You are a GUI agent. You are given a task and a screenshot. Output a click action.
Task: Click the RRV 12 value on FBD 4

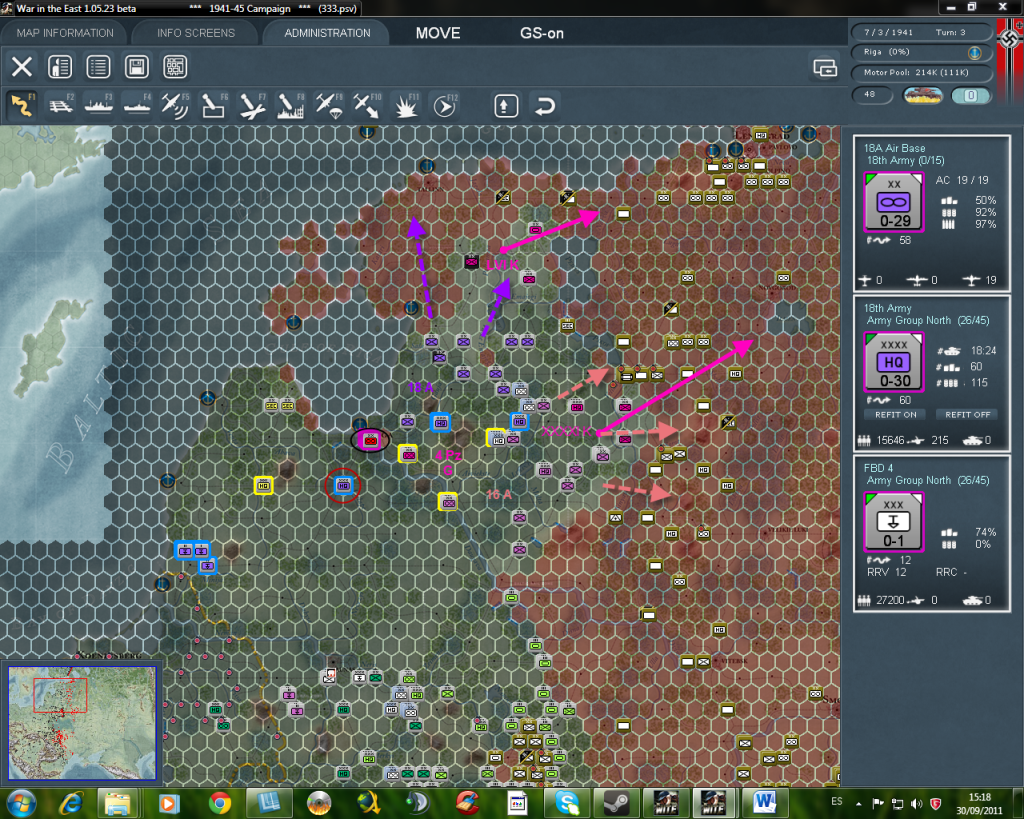[886, 572]
